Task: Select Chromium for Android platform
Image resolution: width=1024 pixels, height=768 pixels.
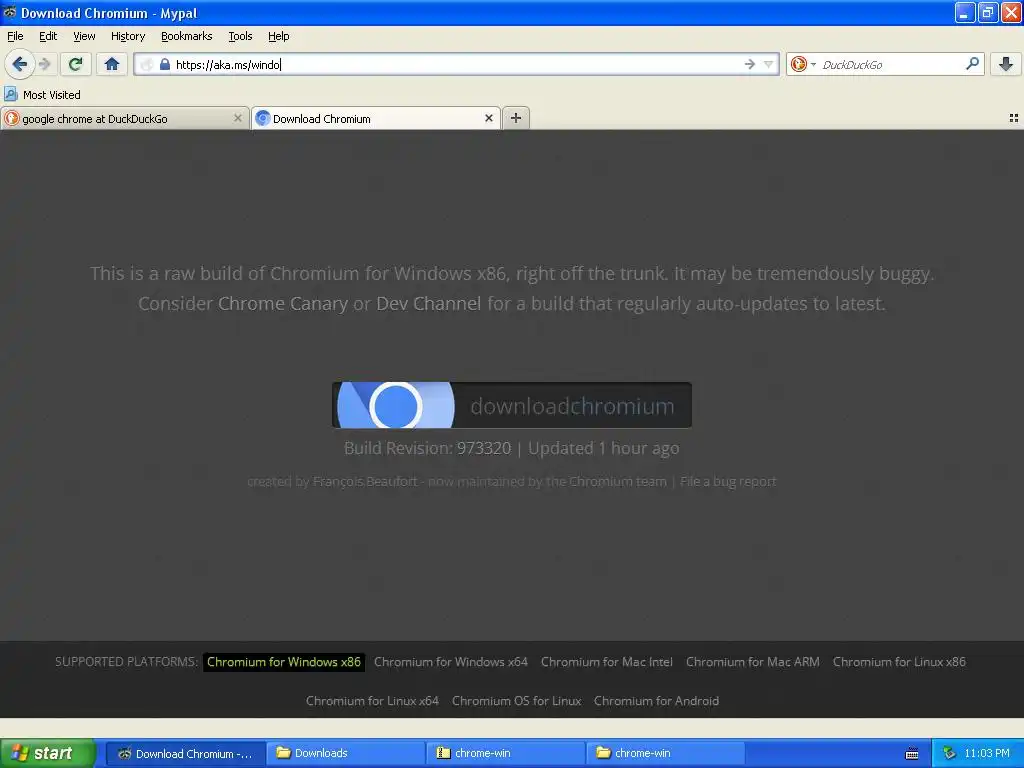Action: tap(656, 701)
